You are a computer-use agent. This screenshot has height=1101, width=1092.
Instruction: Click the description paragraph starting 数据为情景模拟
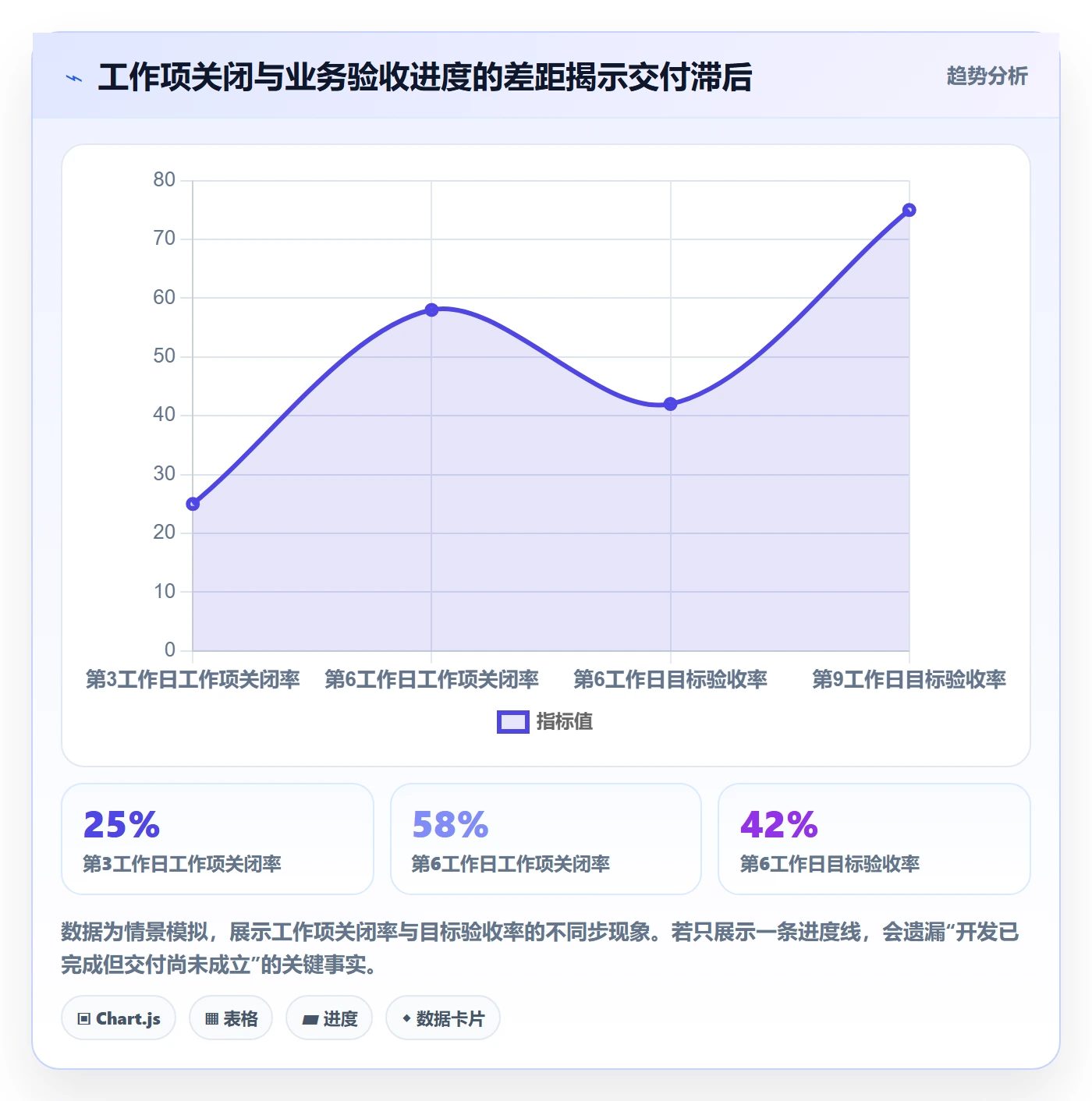541,948
